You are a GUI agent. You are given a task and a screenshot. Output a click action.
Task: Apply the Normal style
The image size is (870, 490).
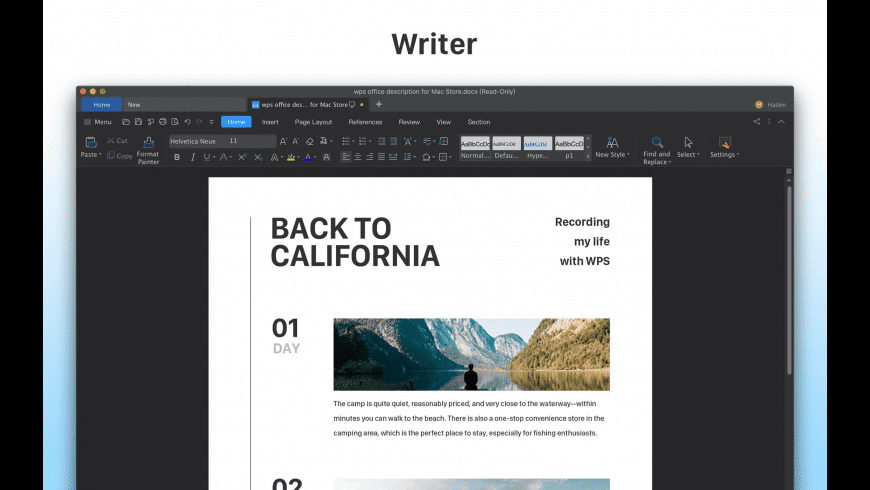pyautogui.click(x=475, y=148)
